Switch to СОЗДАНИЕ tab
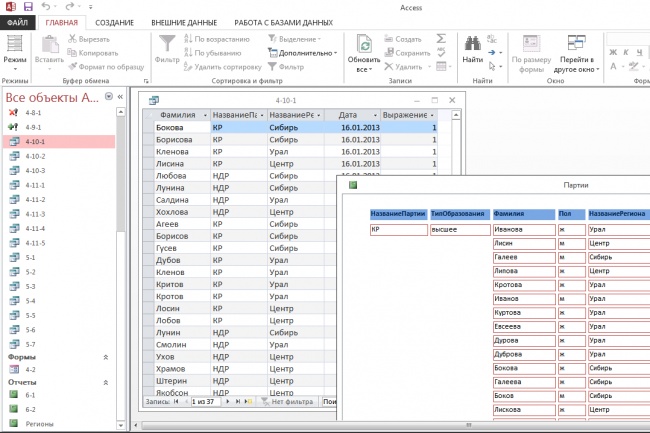The height and width of the screenshot is (433, 650). point(114,22)
